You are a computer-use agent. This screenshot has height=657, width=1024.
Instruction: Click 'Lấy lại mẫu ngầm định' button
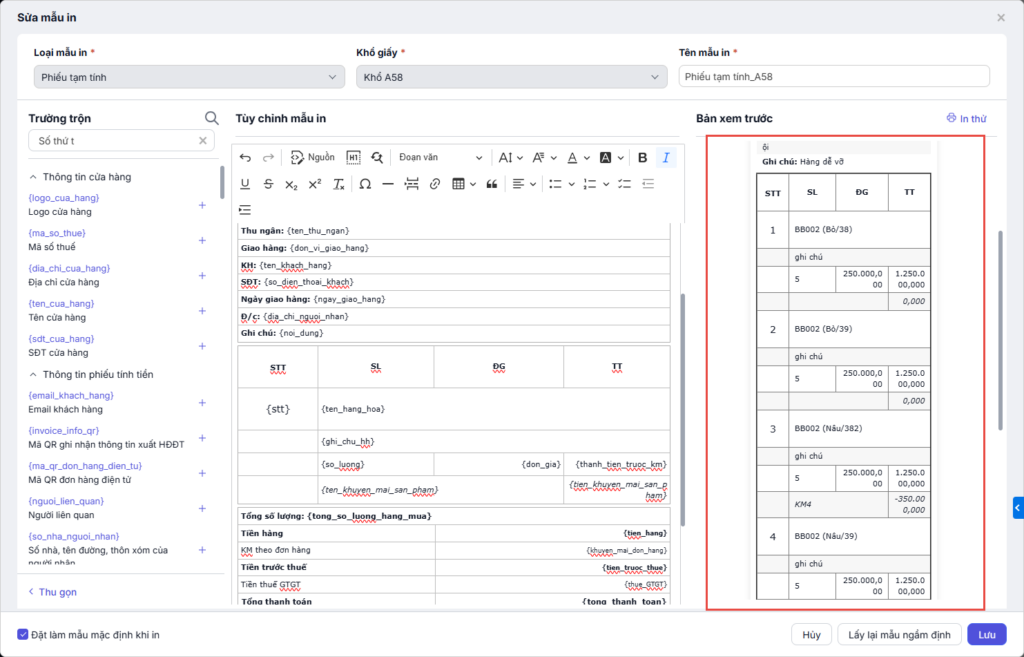[900, 634]
